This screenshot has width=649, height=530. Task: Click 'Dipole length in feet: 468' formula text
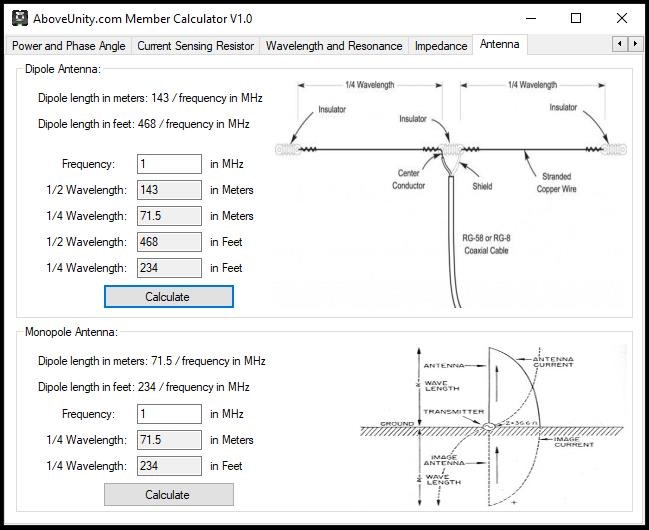tap(144, 124)
